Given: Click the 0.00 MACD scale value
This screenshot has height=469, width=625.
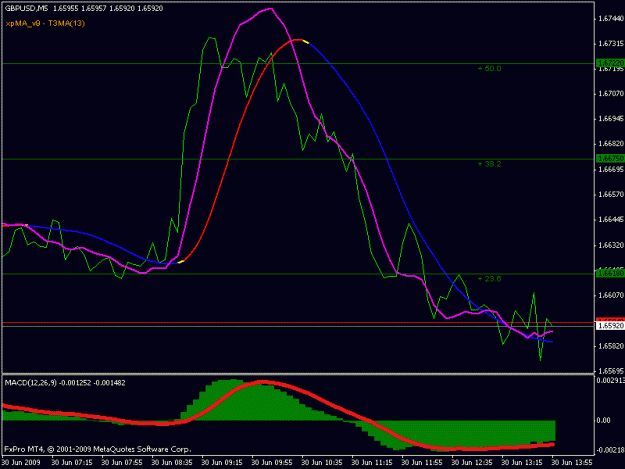Looking at the screenshot, I should click(x=603, y=420).
